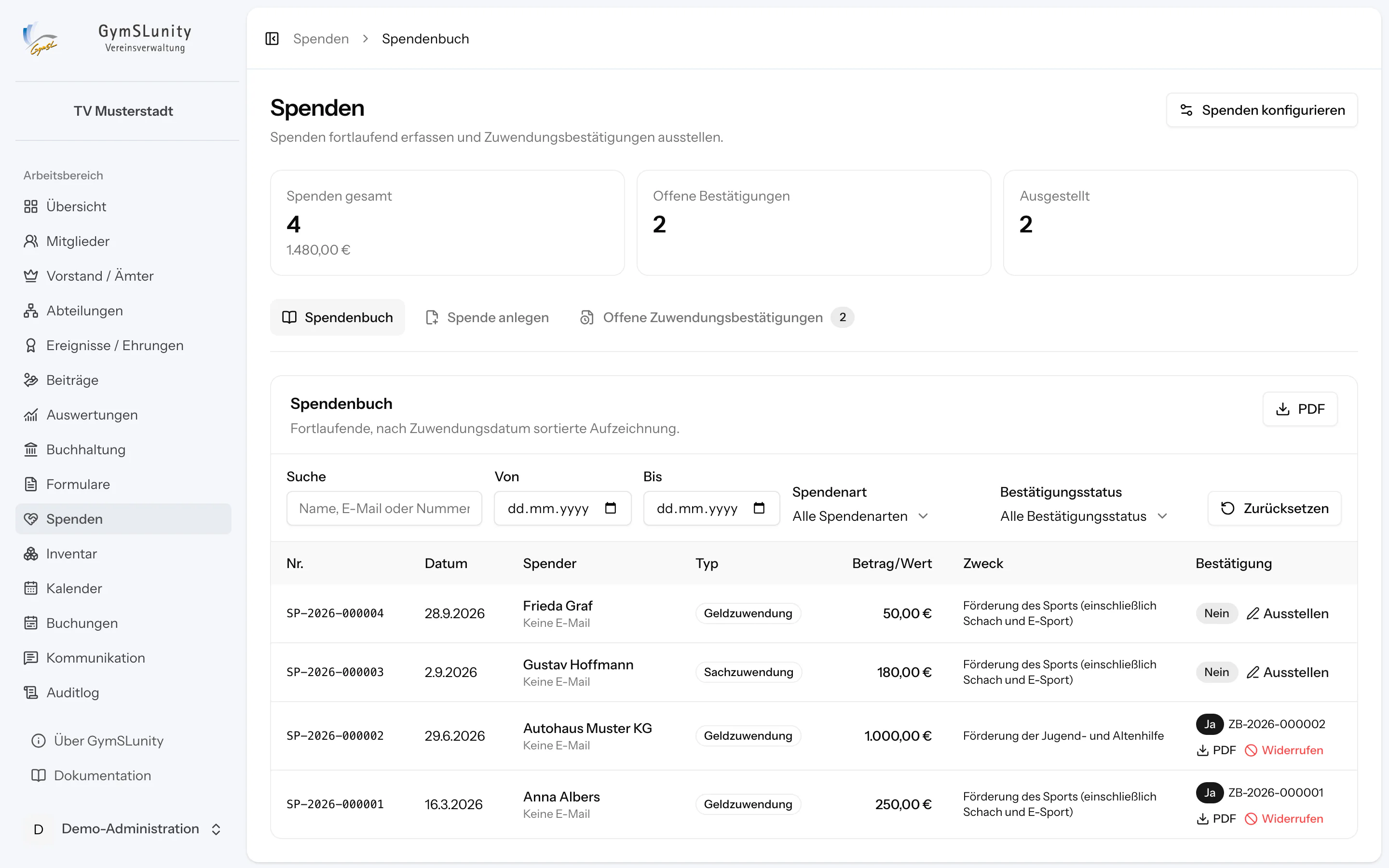The width and height of the screenshot is (1389, 868).
Task: Click the Übersicht grid icon
Action: (31, 206)
